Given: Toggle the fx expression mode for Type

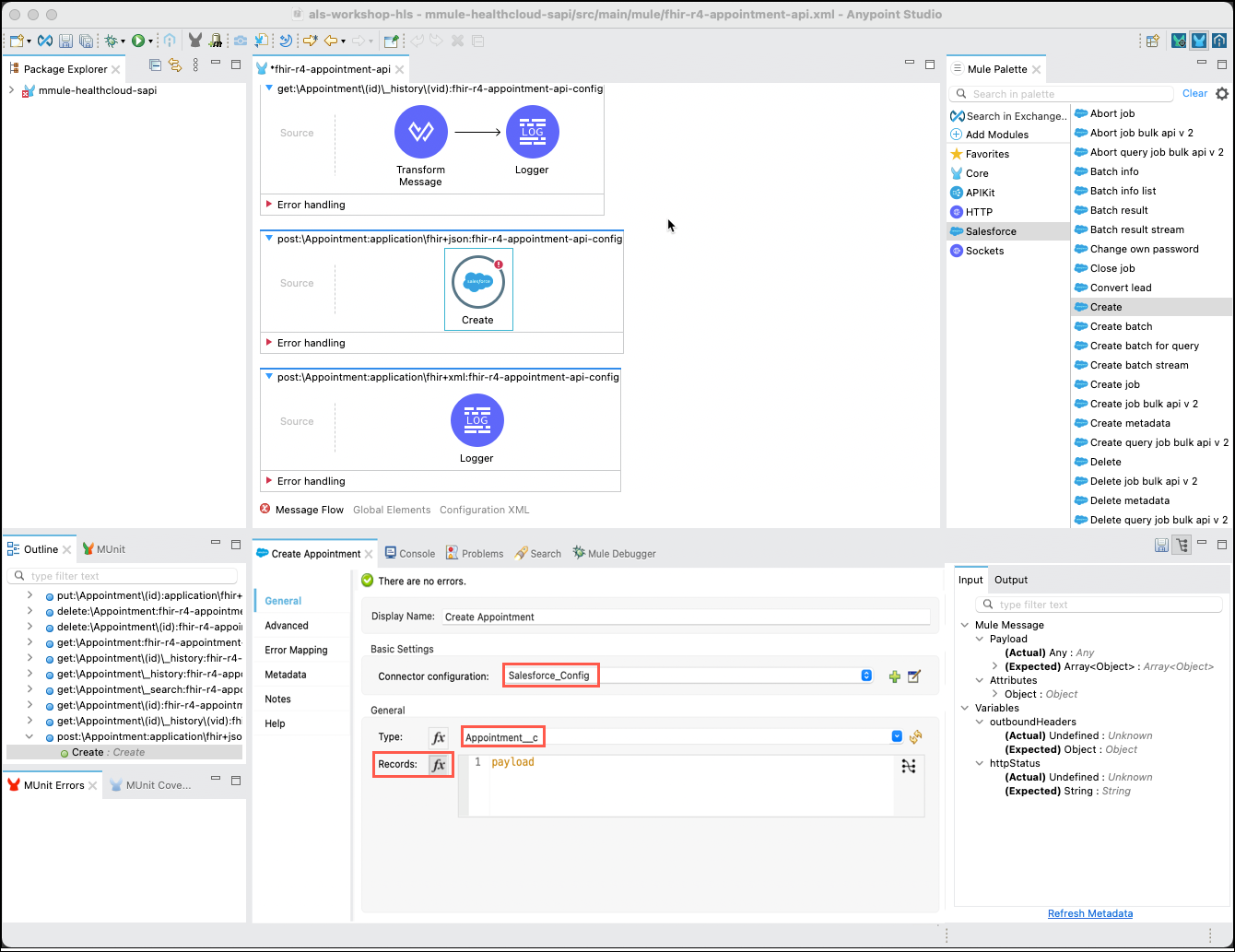Looking at the screenshot, I should tap(439, 737).
